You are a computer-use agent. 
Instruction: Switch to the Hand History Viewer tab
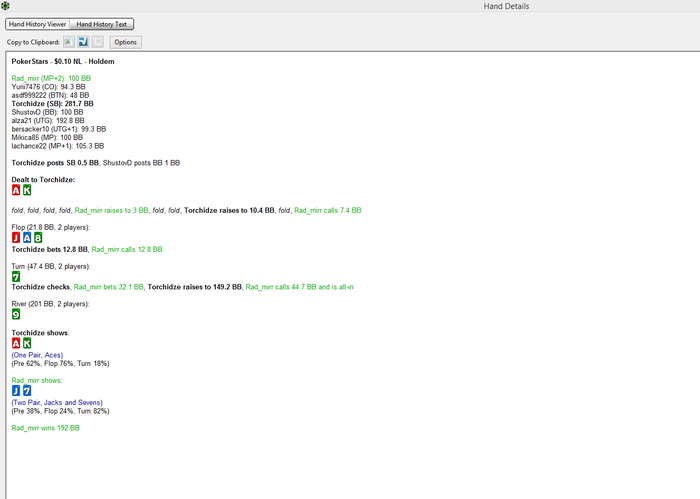(38, 24)
